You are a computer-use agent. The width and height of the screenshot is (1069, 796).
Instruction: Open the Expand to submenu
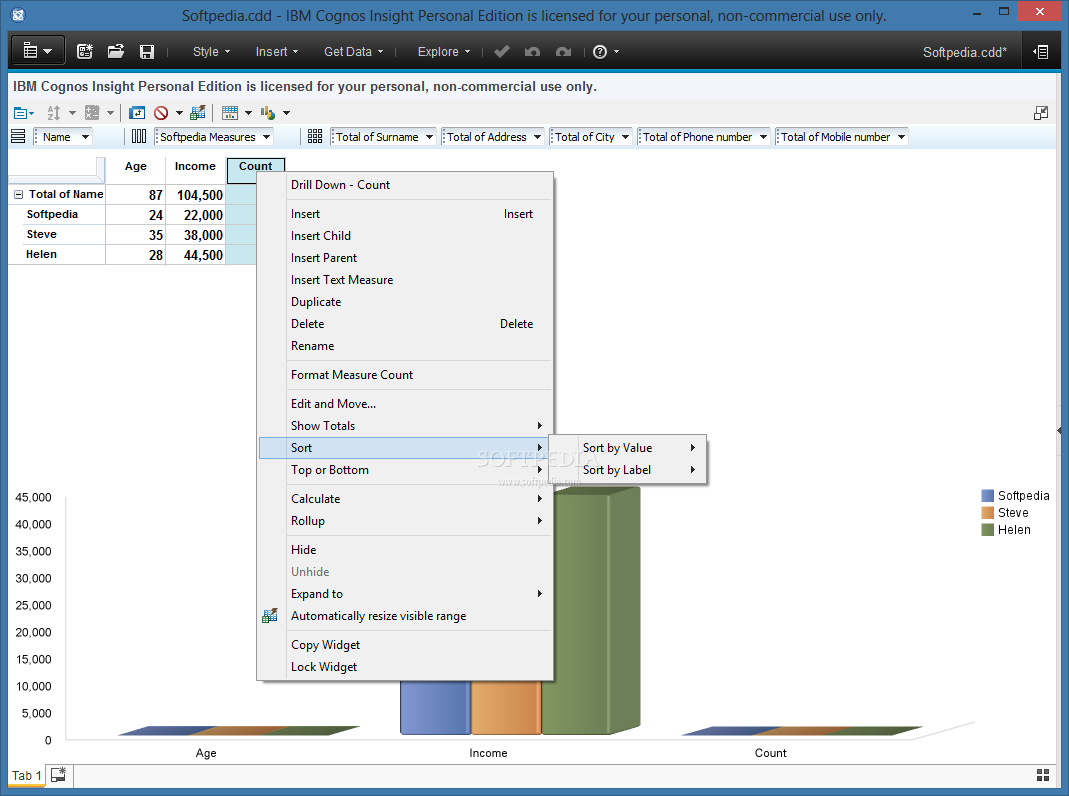point(406,594)
